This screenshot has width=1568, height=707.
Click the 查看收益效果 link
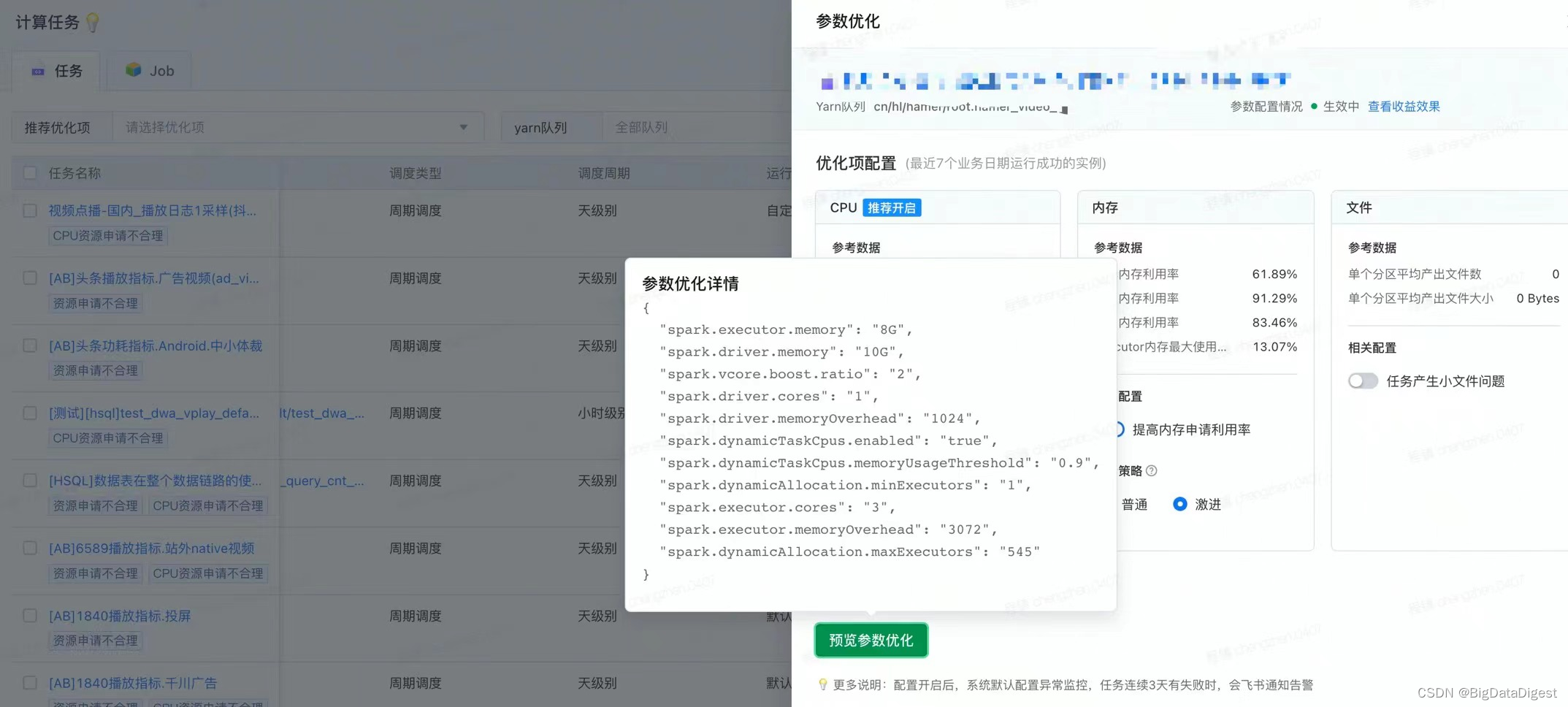(x=1404, y=107)
